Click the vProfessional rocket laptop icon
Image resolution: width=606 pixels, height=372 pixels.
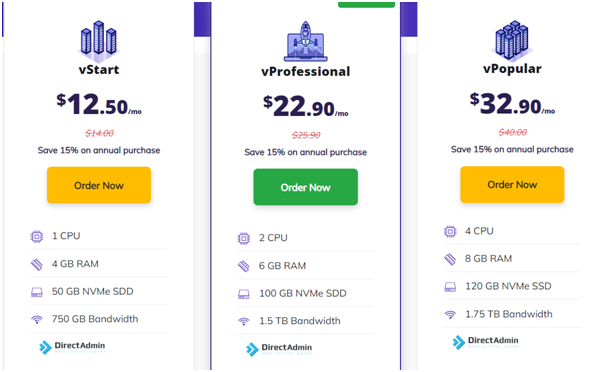[x=305, y=41]
